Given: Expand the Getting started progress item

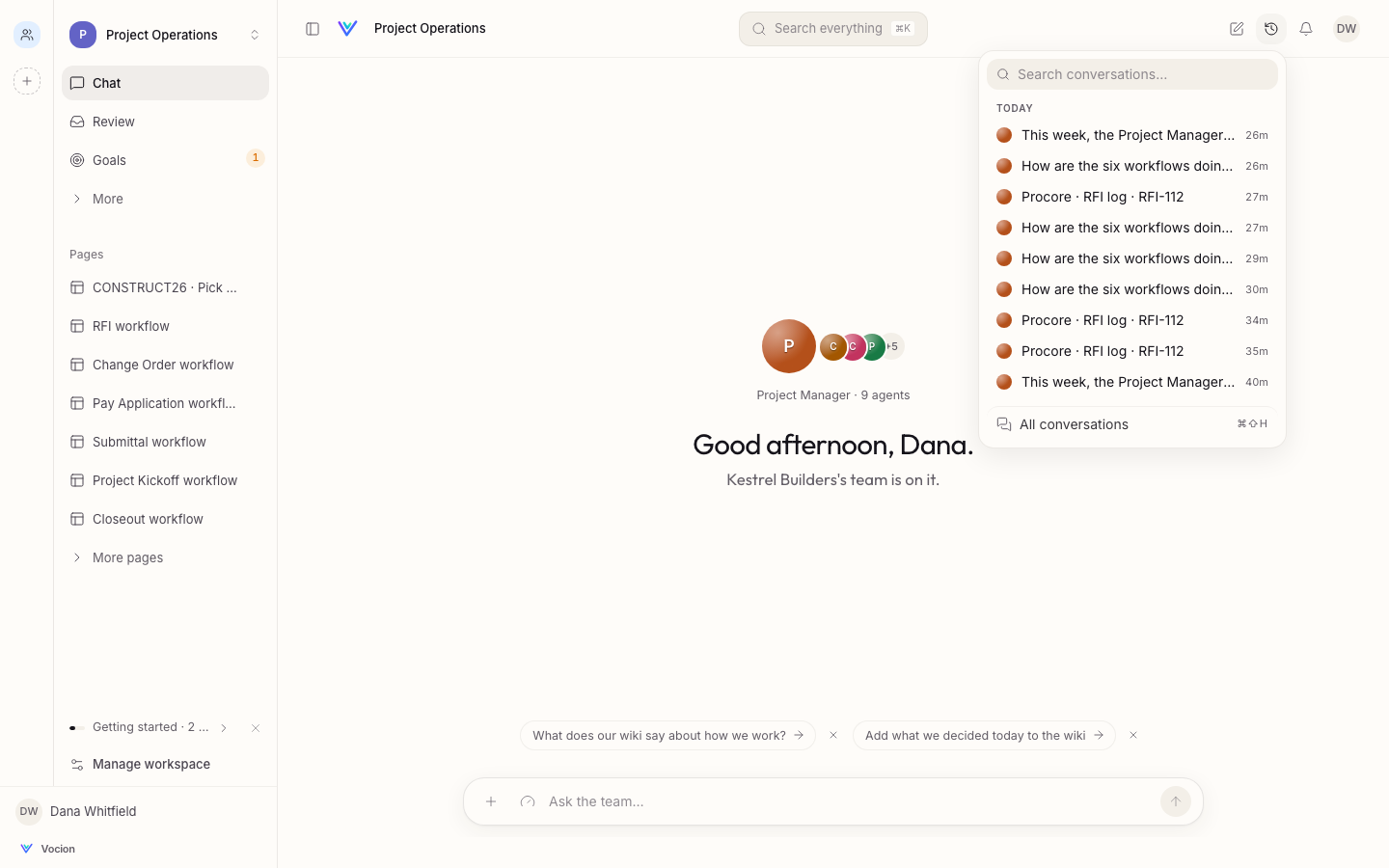Looking at the screenshot, I should click(x=150, y=727).
